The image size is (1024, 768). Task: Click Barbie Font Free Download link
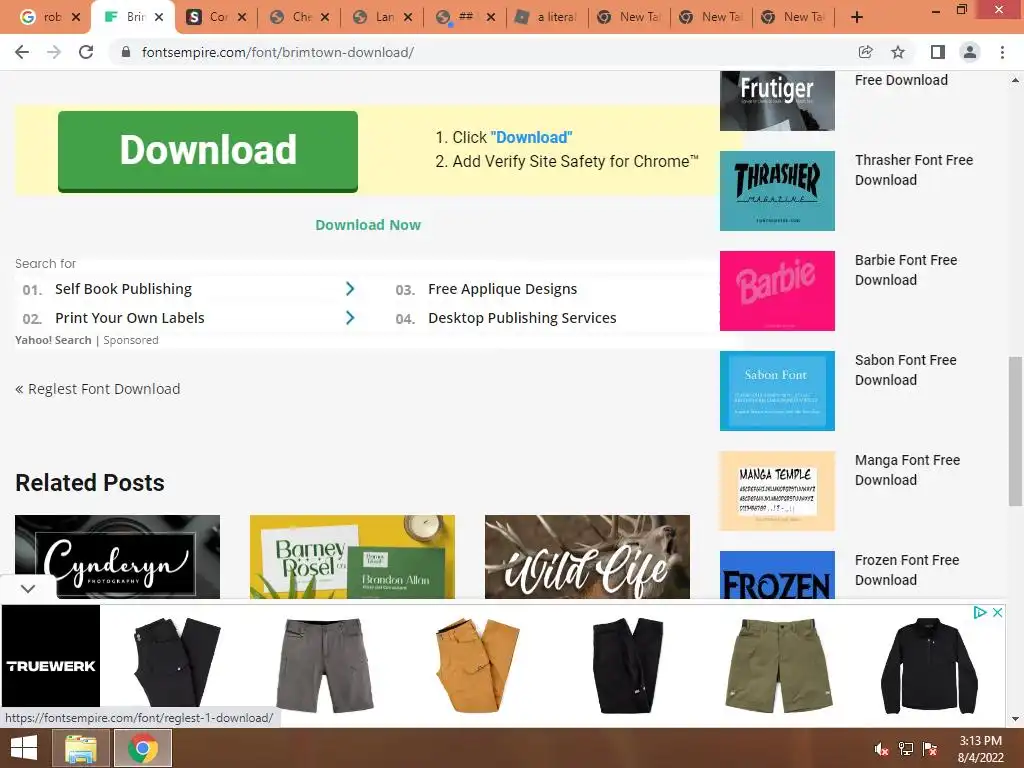click(906, 270)
